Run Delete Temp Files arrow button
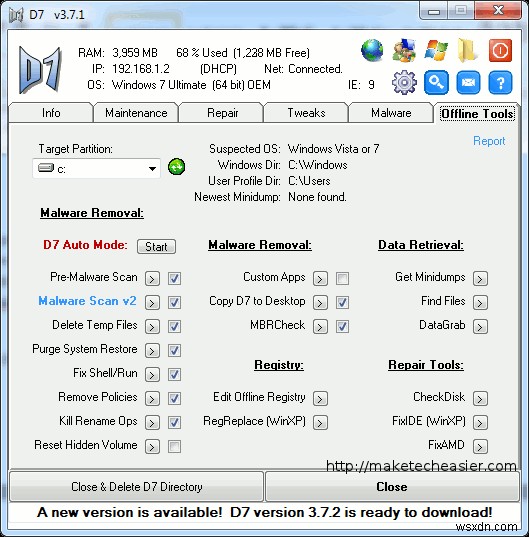The height and width of the screenshot is (537, 529). pos(152,326)
